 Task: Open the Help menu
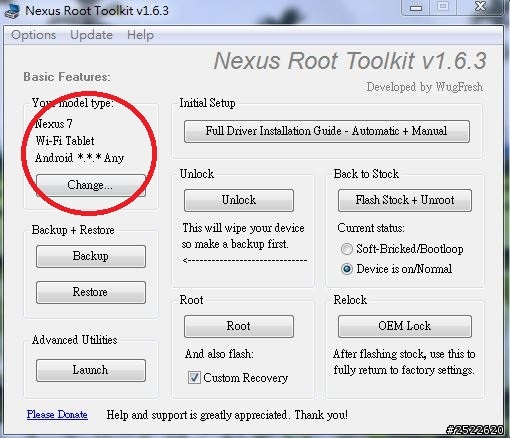[140, 35]
